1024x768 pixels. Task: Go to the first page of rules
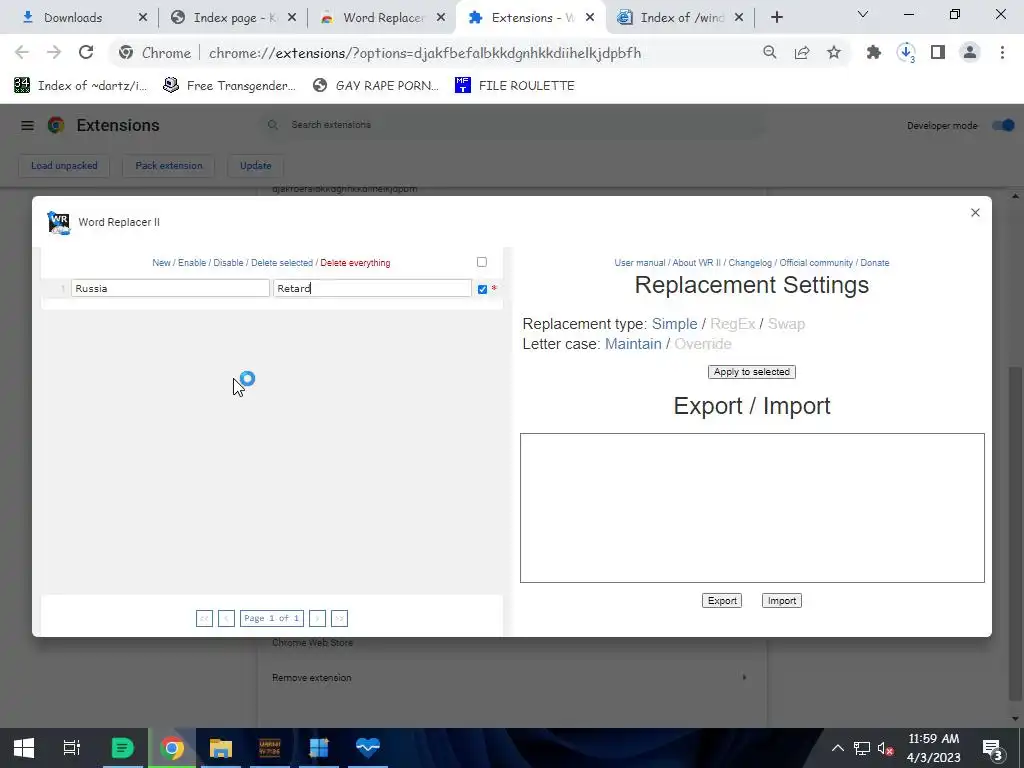(204, 618)
